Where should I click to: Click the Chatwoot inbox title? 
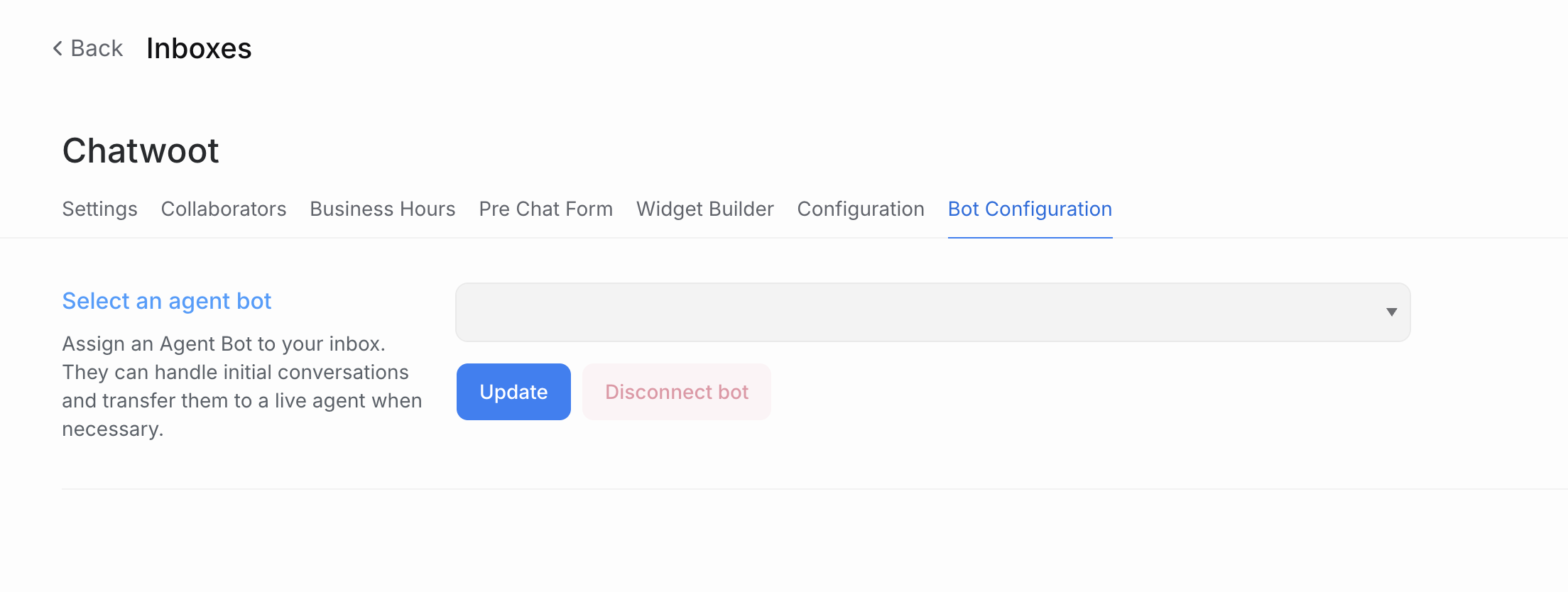tap(141, 150)
